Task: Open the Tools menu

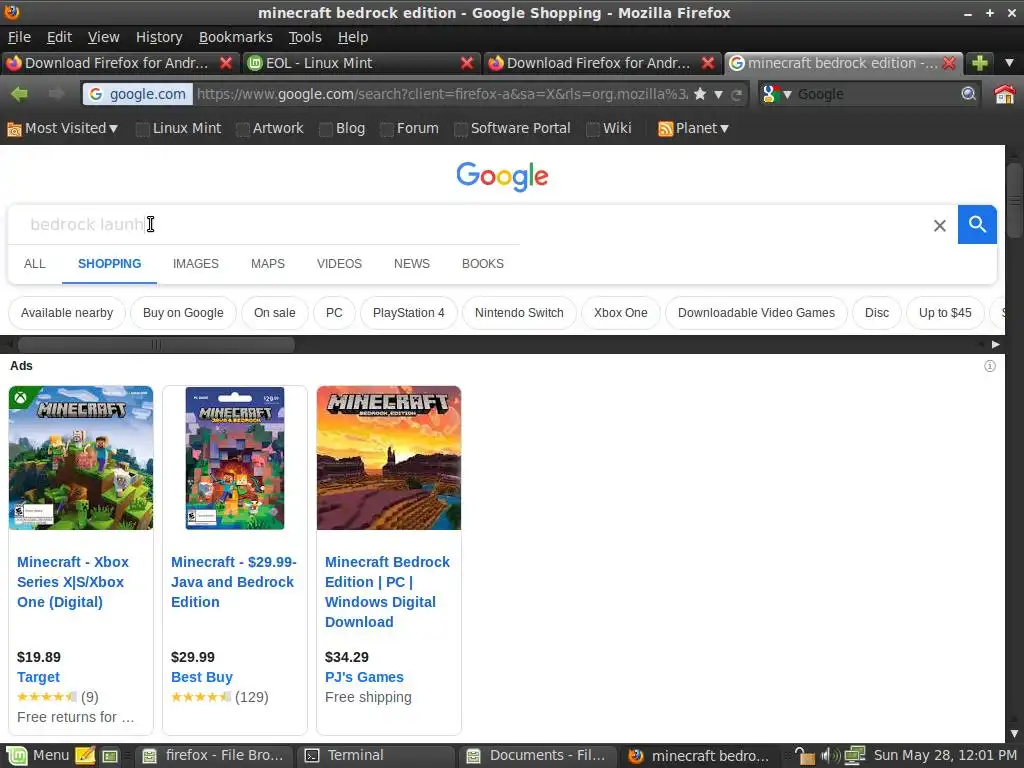Action: click(305, 37)
